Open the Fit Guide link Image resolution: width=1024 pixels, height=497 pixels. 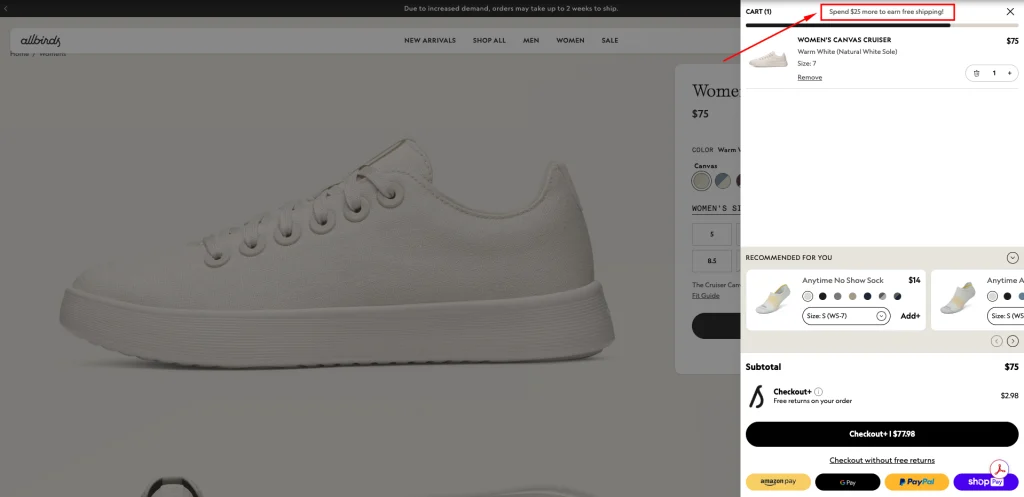[x=705, y=296]
